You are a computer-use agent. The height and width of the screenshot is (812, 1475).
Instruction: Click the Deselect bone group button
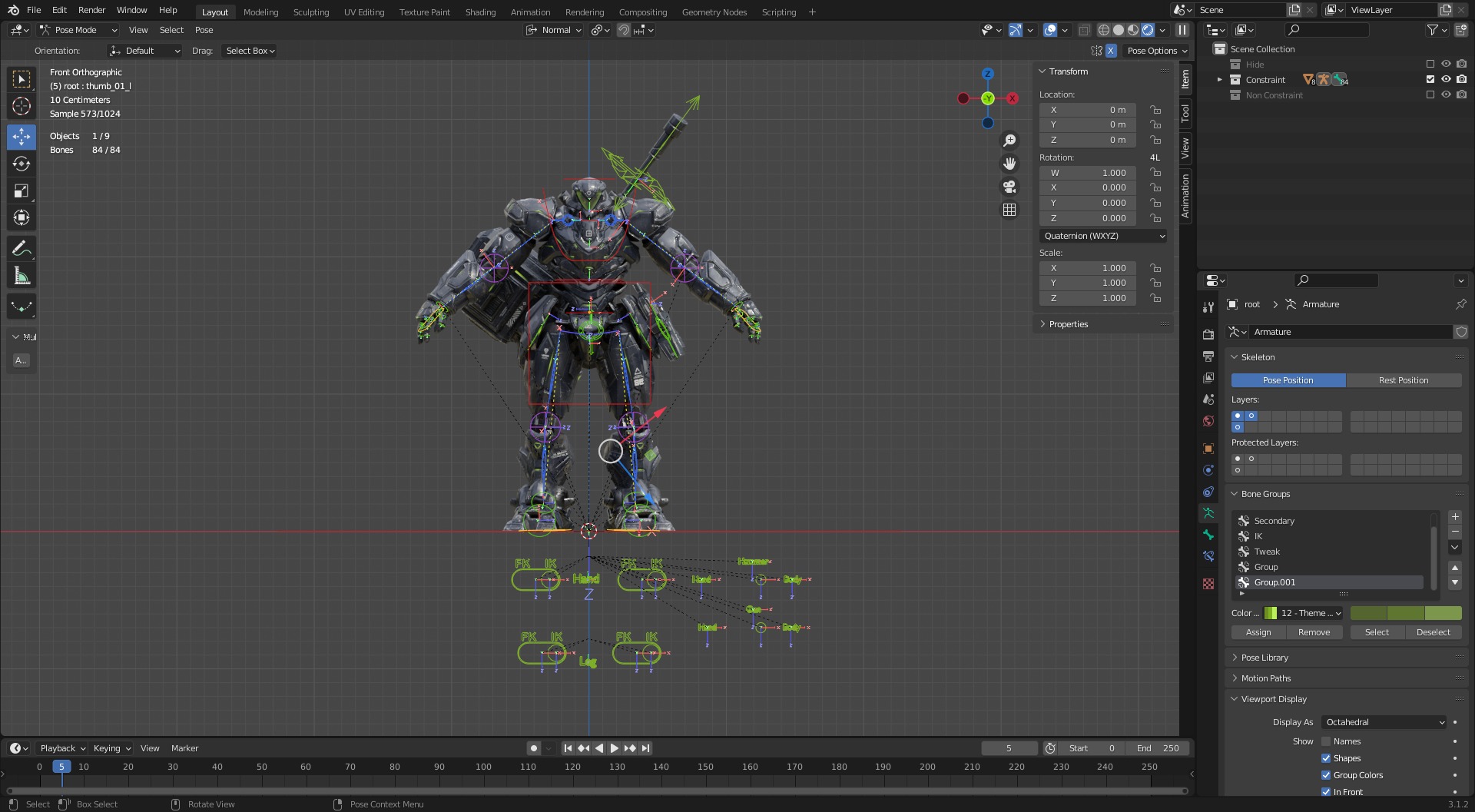tap(1433, 632)
